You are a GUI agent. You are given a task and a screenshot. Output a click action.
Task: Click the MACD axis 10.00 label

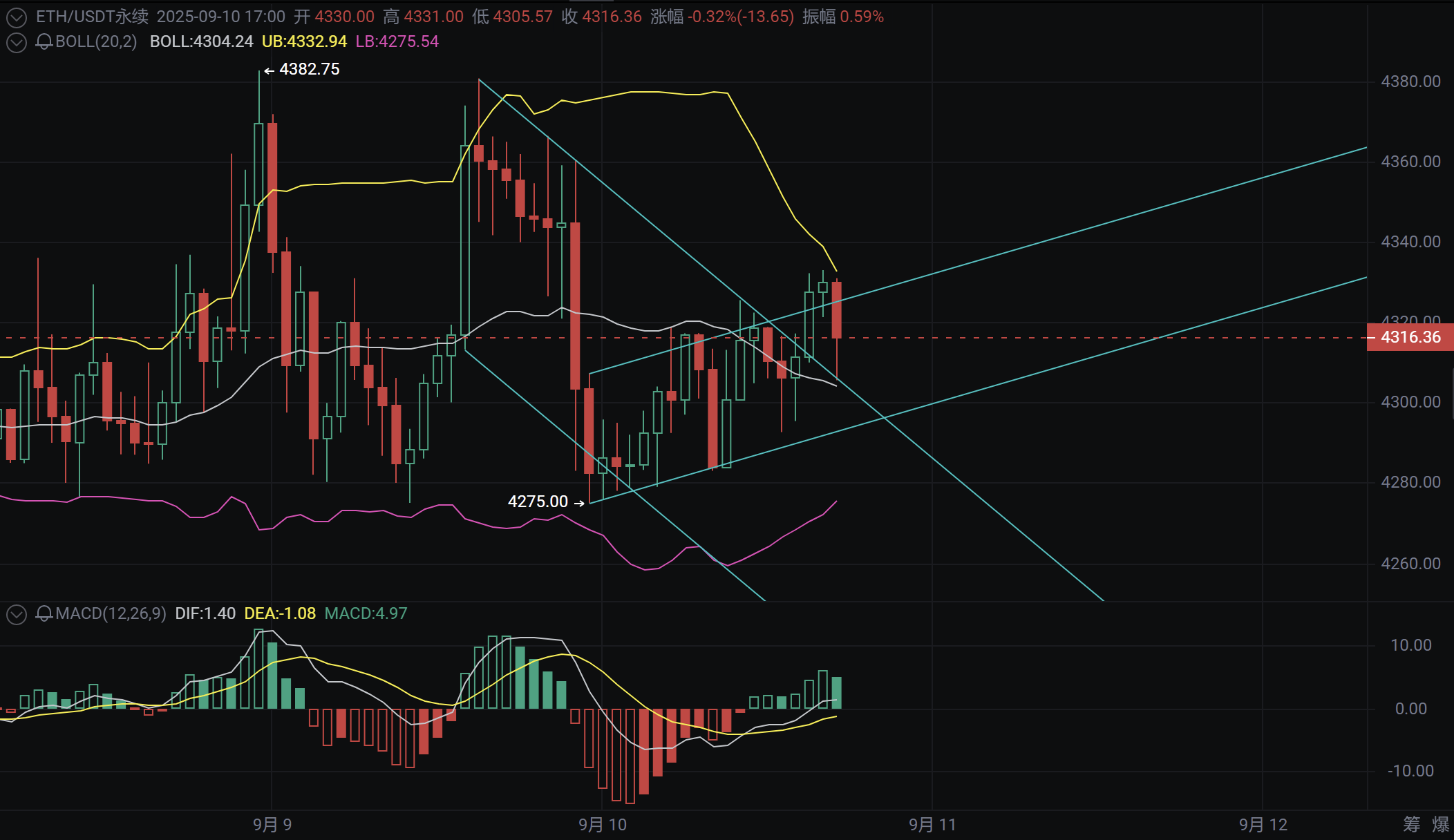click(x=1410, y=645)
